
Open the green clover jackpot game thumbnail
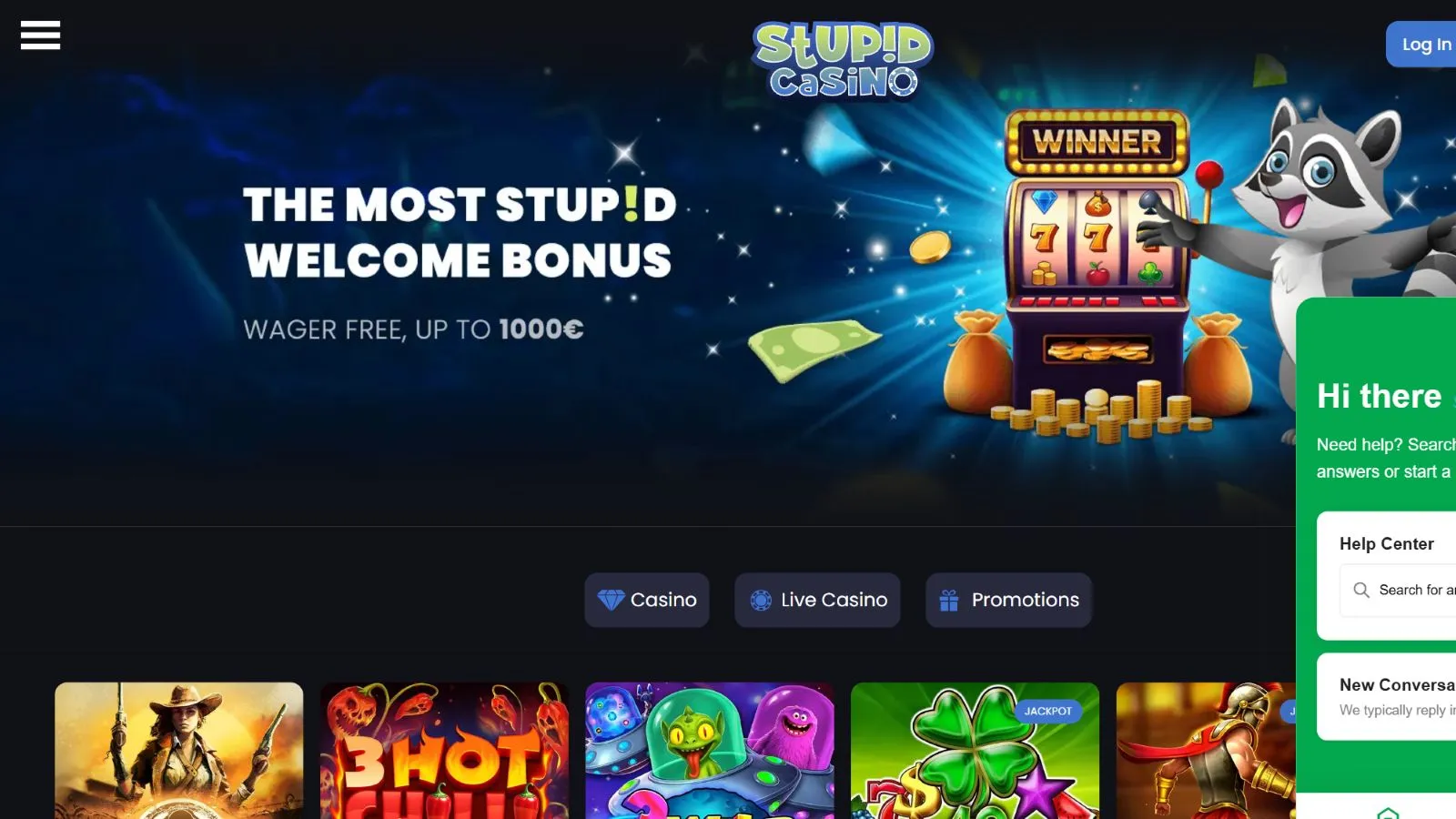pyautogui.click(x=975, y=751)
